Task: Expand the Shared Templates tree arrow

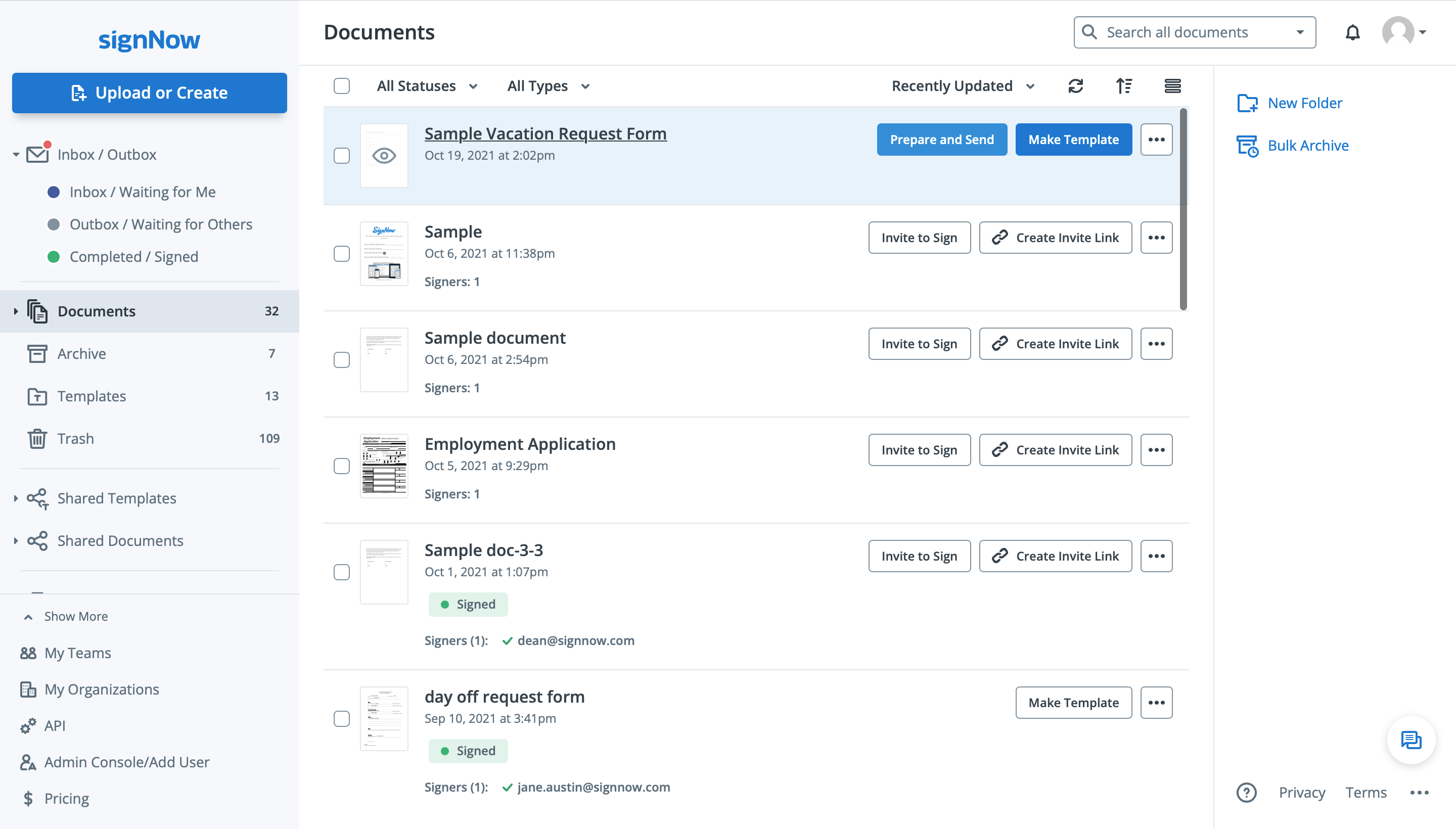Action: (x=15, y=498)
